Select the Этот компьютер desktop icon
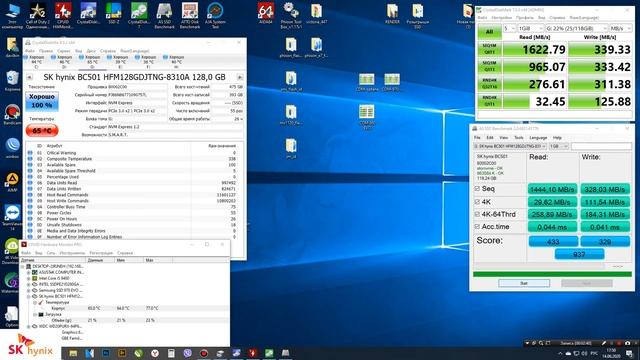Viewport: 640px width, 360px height. coord(12,15)
